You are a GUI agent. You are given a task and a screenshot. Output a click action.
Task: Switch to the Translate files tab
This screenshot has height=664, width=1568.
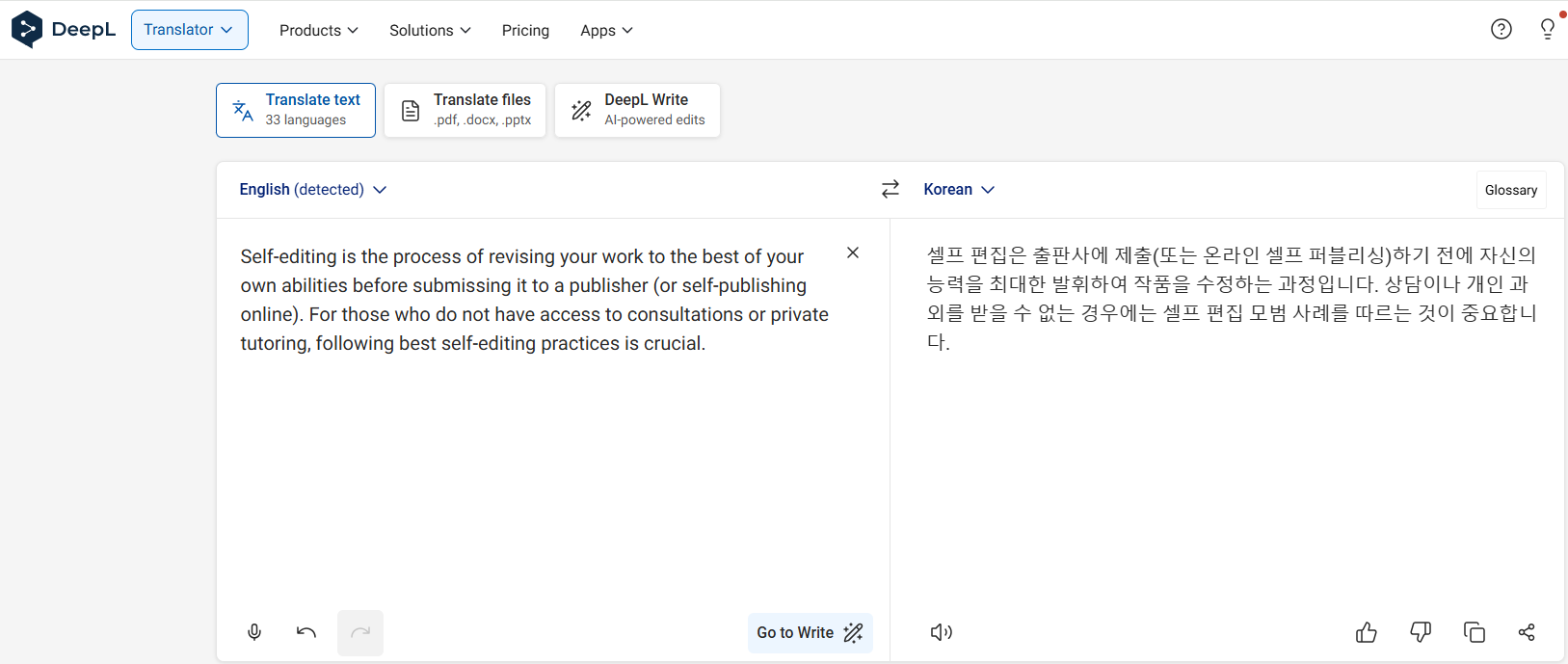pos(465,110)
